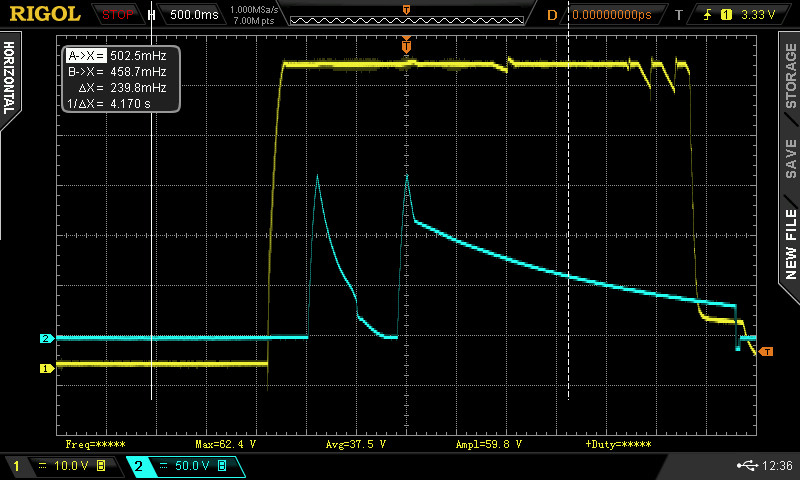800x480 pixels.
Task: Select channel 1 label at bottom
Action: coord(16,466)
